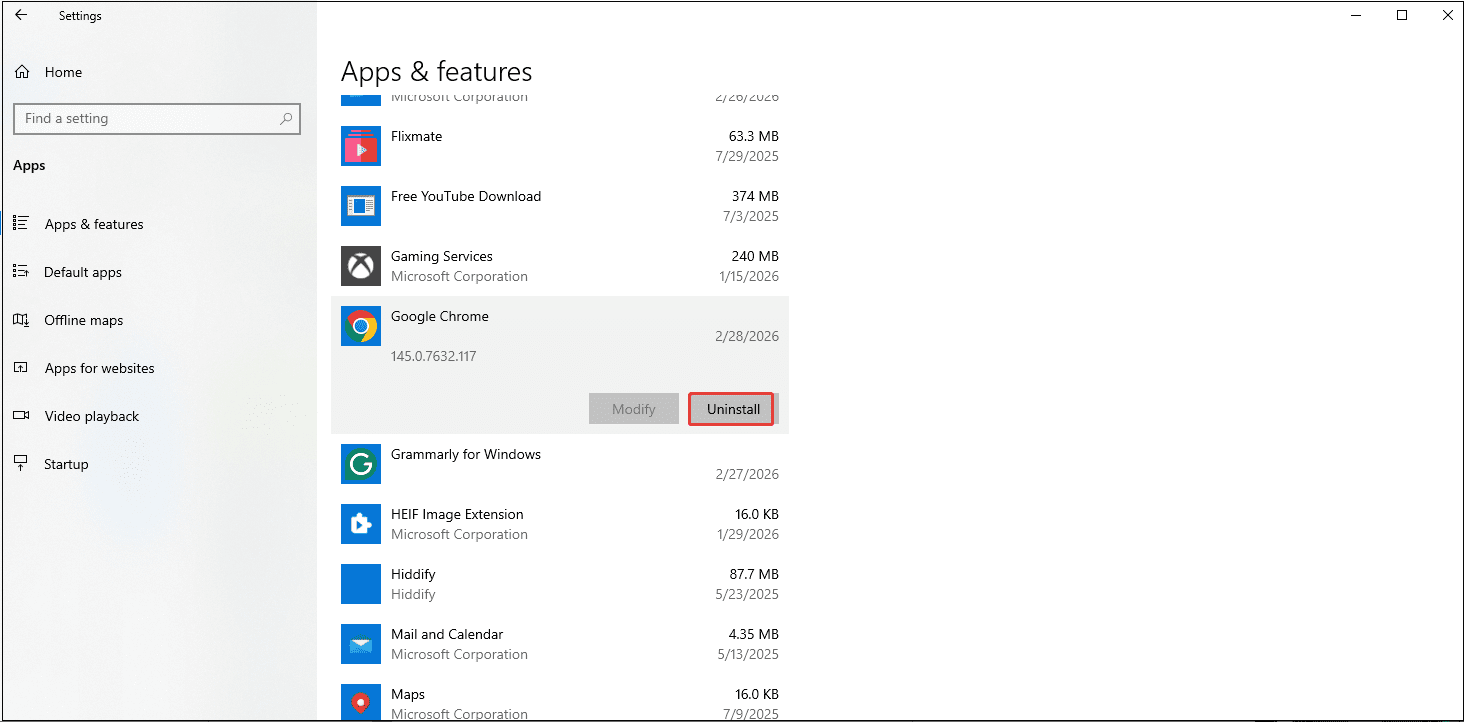Click the Gaming Services Xbox icon
The width and height of the screenshot is (1464, 722).
[x=360, y=266]
